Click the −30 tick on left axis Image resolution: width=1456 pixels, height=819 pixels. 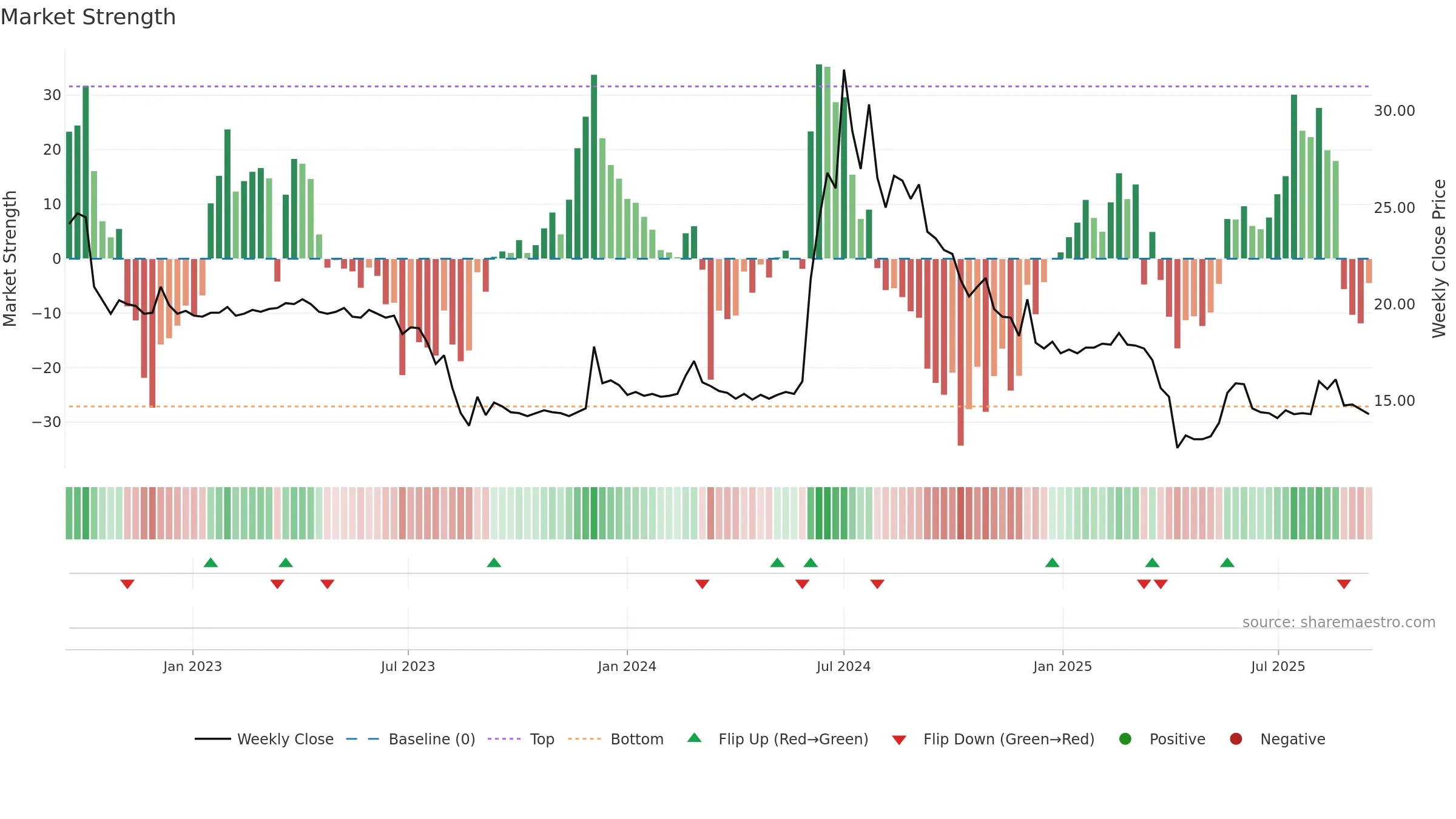(x=46, y=422)
